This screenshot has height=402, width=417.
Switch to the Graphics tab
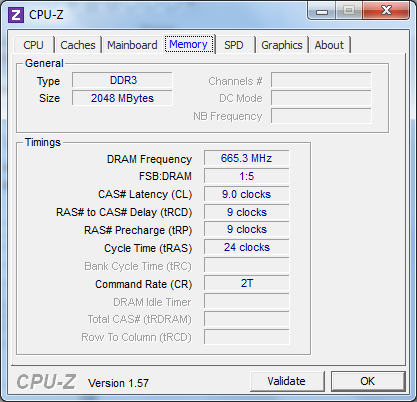pyautogui.click(x=282, y=45)
